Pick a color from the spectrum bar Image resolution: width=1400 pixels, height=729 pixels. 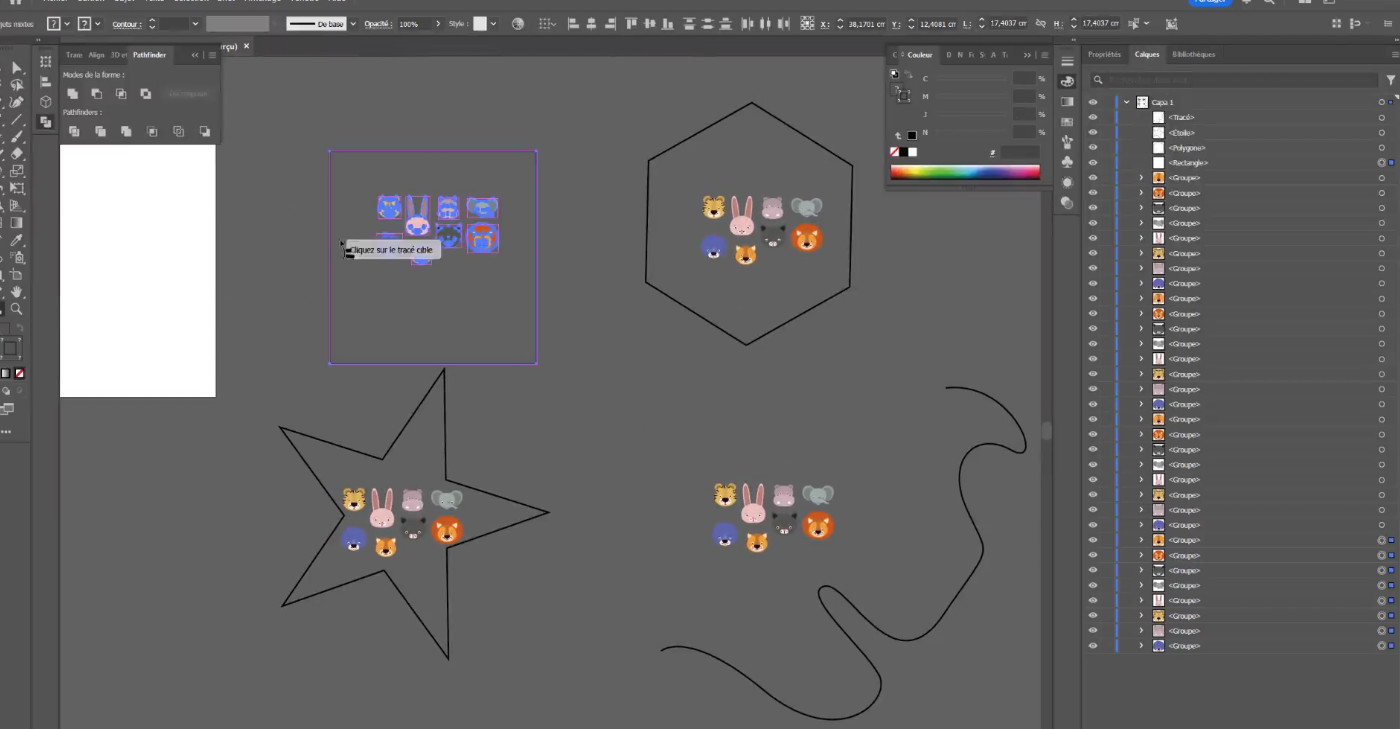(x=965, y=171)
